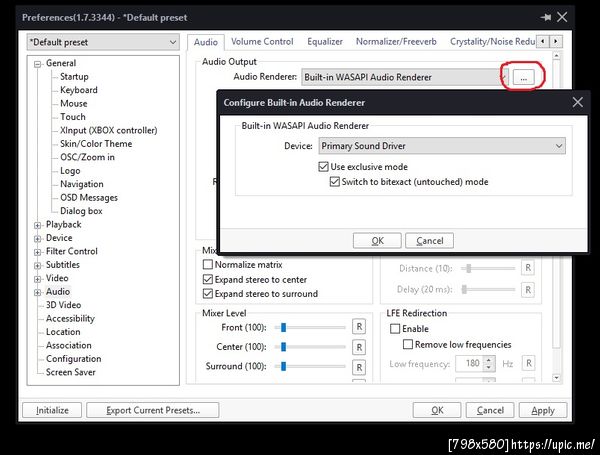The width and height of the screenshot is (600, 455).
Task: Reset Low frequency value with R button
Action: (x=528, y=363)
